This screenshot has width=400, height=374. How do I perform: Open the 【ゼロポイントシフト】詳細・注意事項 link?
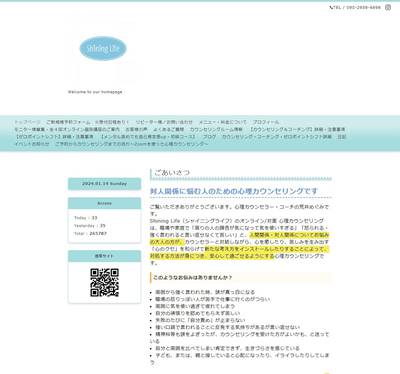click(54, 137)
